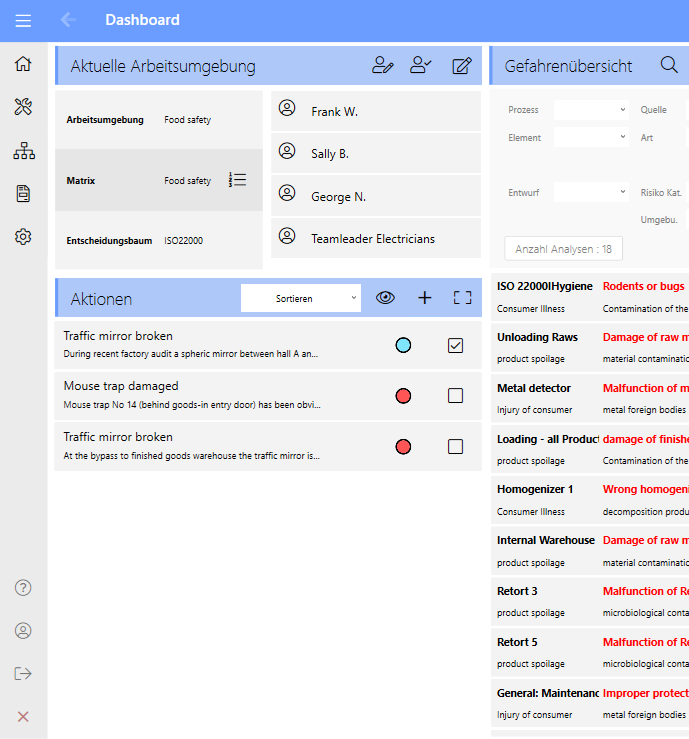Click the user checkmark icon
The image size is (689, 739).
pos(420,66)
